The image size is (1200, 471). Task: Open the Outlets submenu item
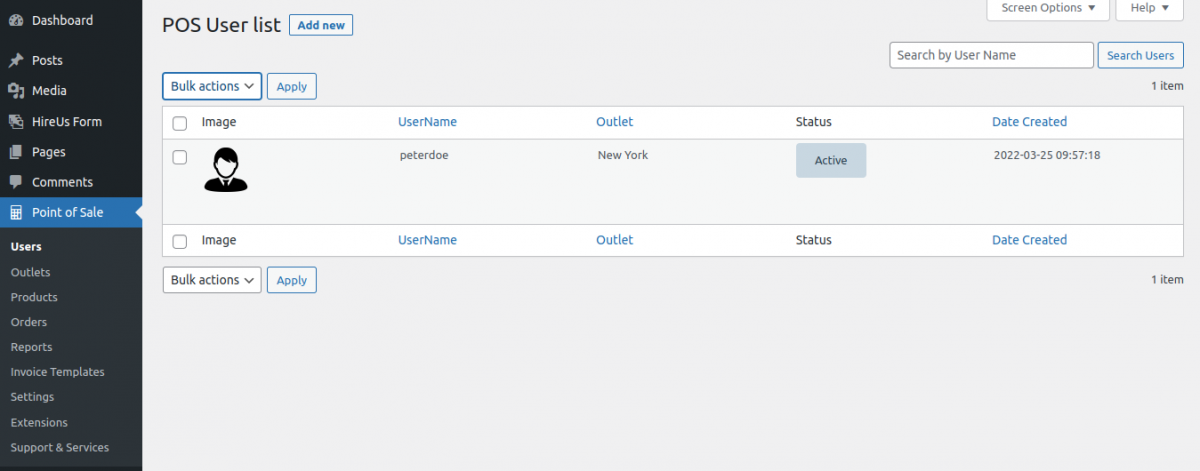(x=30, y=272)
